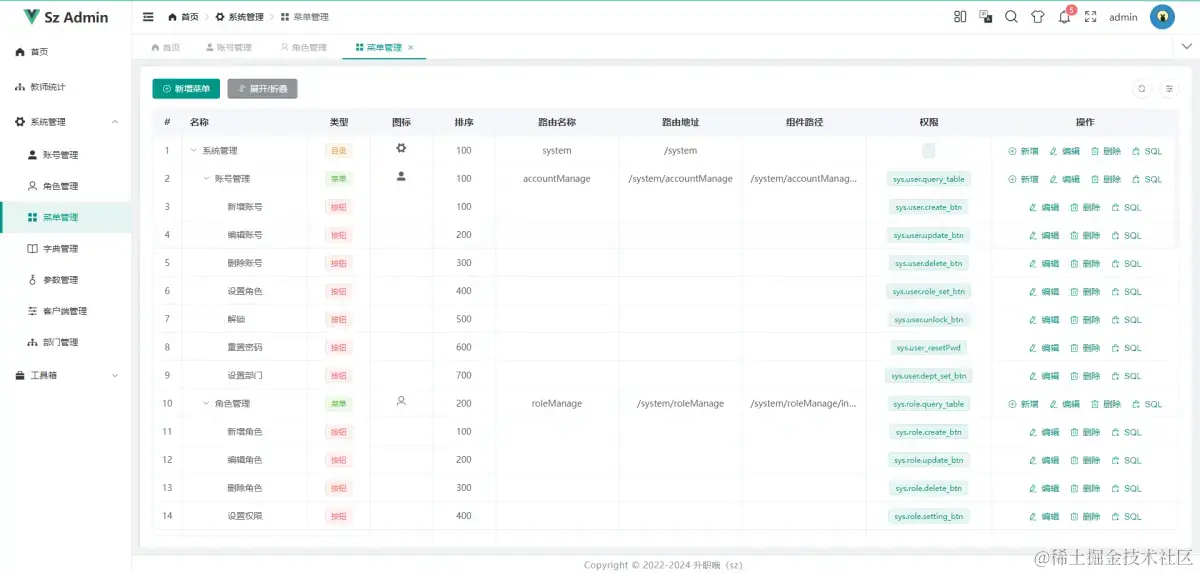Screen dimensions: 1200x574
Task: Click the 新增菜单 button
Action: coord(186,89)
